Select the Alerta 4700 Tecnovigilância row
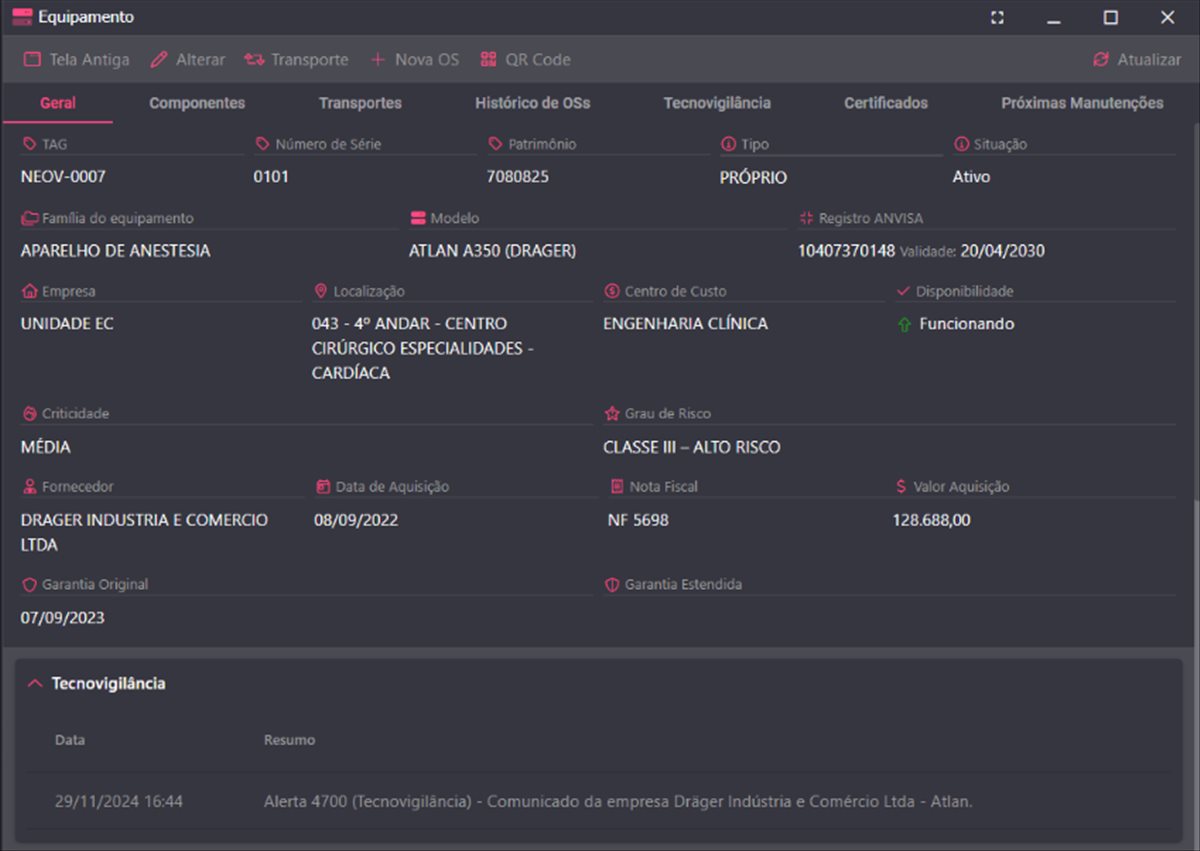Image resolution: width=1200 pixels, height=851 pixels. [600, 801]
